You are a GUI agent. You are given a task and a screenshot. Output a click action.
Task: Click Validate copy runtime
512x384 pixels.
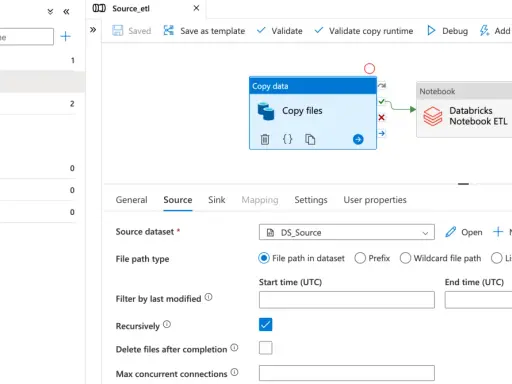coord(364,31)
